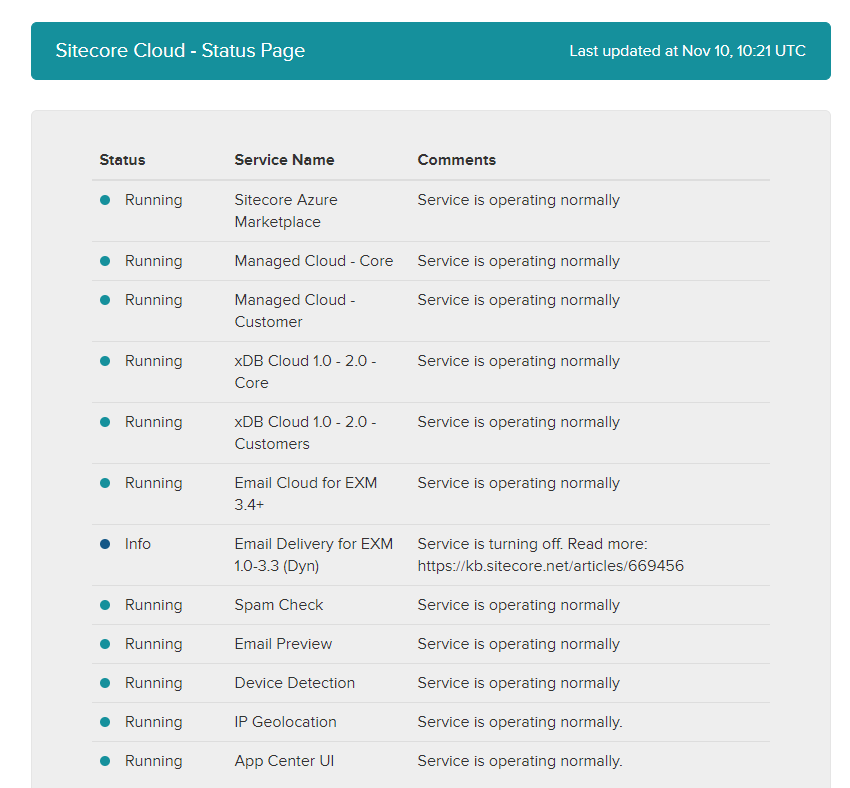Click Running label for Email Cloud for EXM
The image size is (850, 788).
(x=153, y=483)
